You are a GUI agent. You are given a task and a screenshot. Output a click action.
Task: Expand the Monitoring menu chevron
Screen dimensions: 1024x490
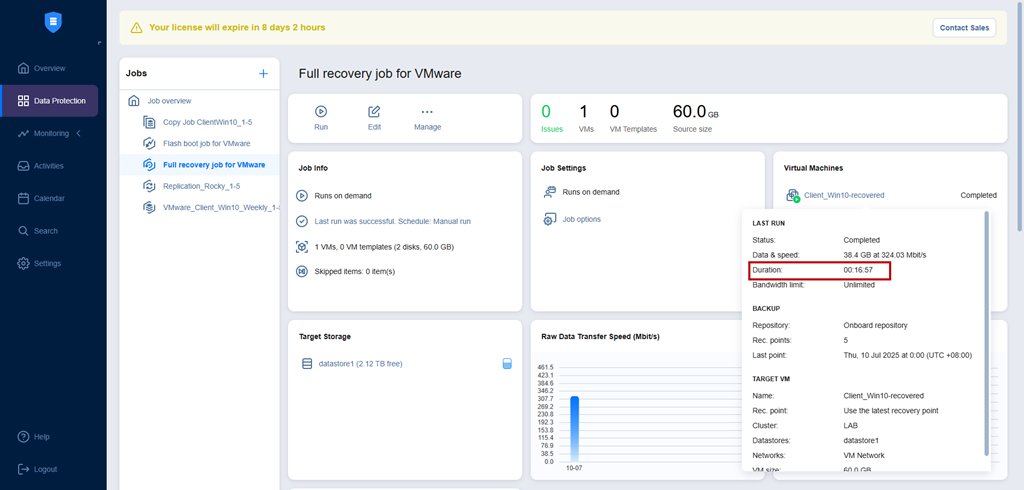click(x=79, y=133)
